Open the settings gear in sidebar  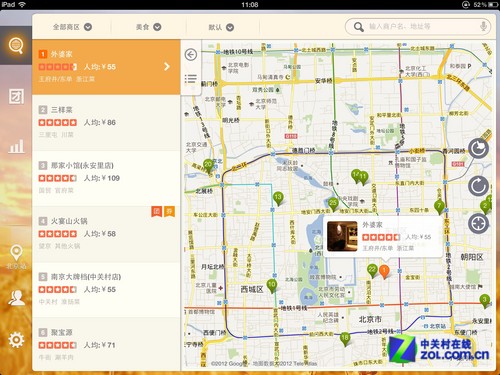[x=16, y=340]
